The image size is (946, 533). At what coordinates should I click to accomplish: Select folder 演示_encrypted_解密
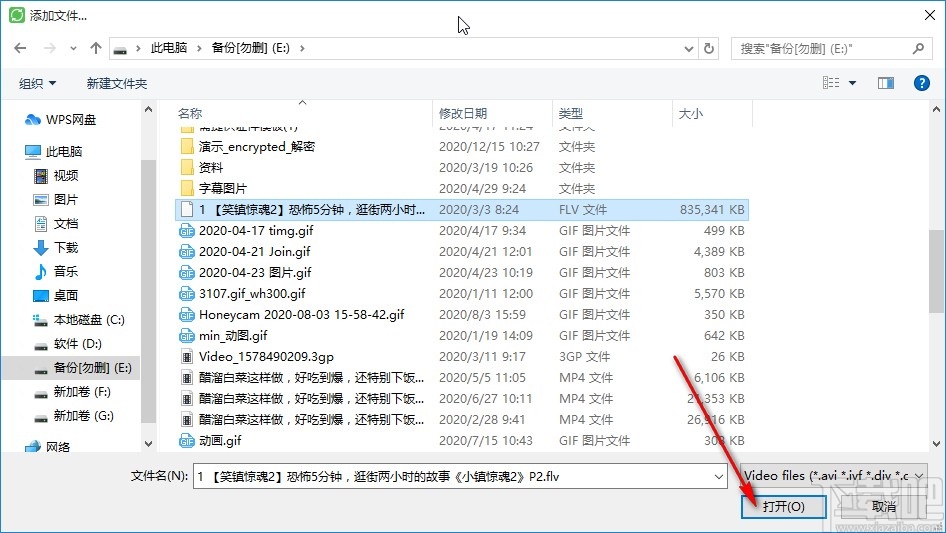click(247, 147)
